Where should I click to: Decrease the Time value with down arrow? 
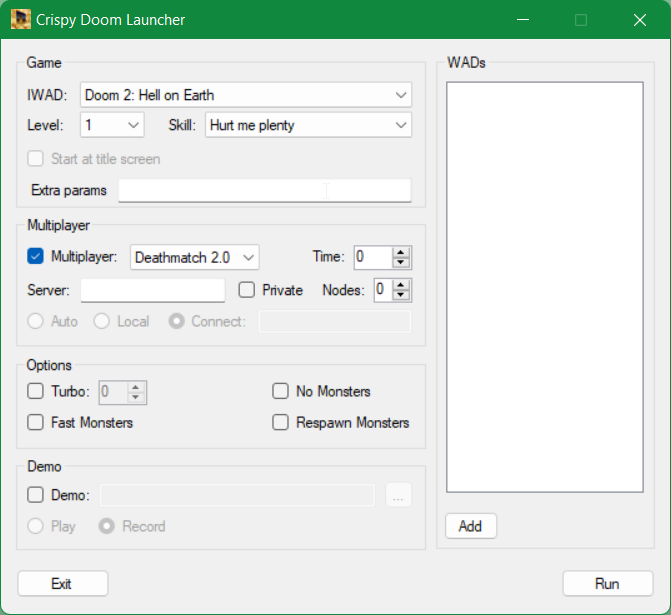pyautogui.click(x=401, y=262)
